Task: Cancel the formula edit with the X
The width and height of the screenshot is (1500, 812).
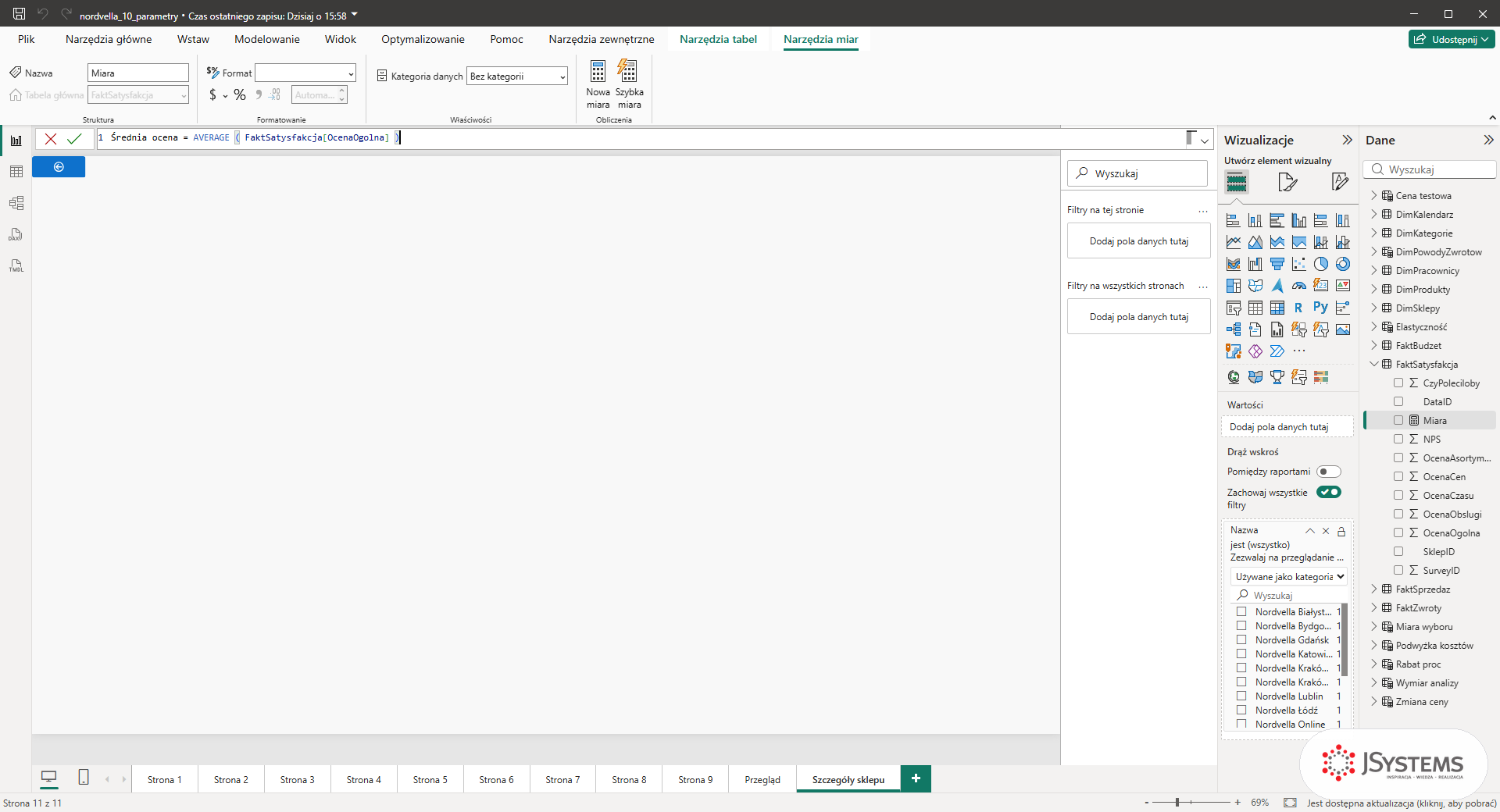Action: click(51, 139)
